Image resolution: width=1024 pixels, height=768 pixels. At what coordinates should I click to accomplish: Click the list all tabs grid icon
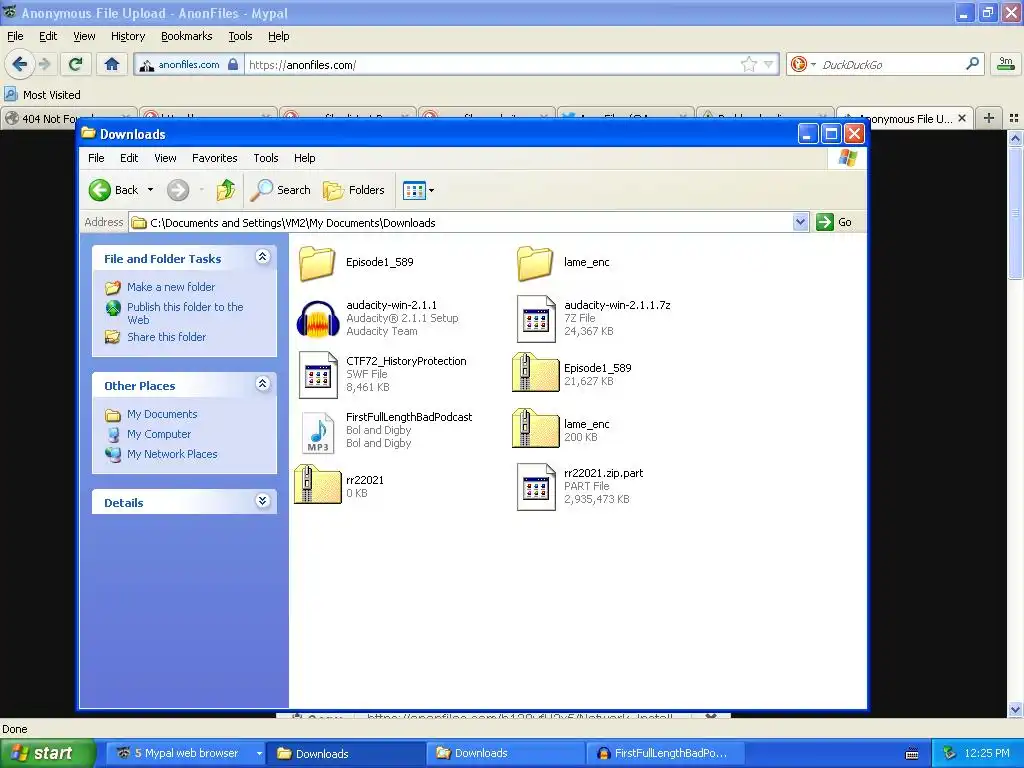(1014, 118)
